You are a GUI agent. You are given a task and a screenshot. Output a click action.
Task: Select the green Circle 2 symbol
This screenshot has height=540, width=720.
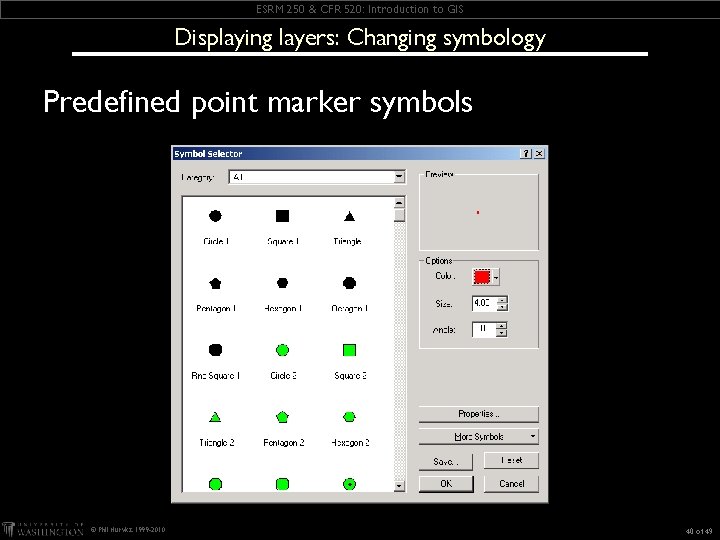[282, 350]
